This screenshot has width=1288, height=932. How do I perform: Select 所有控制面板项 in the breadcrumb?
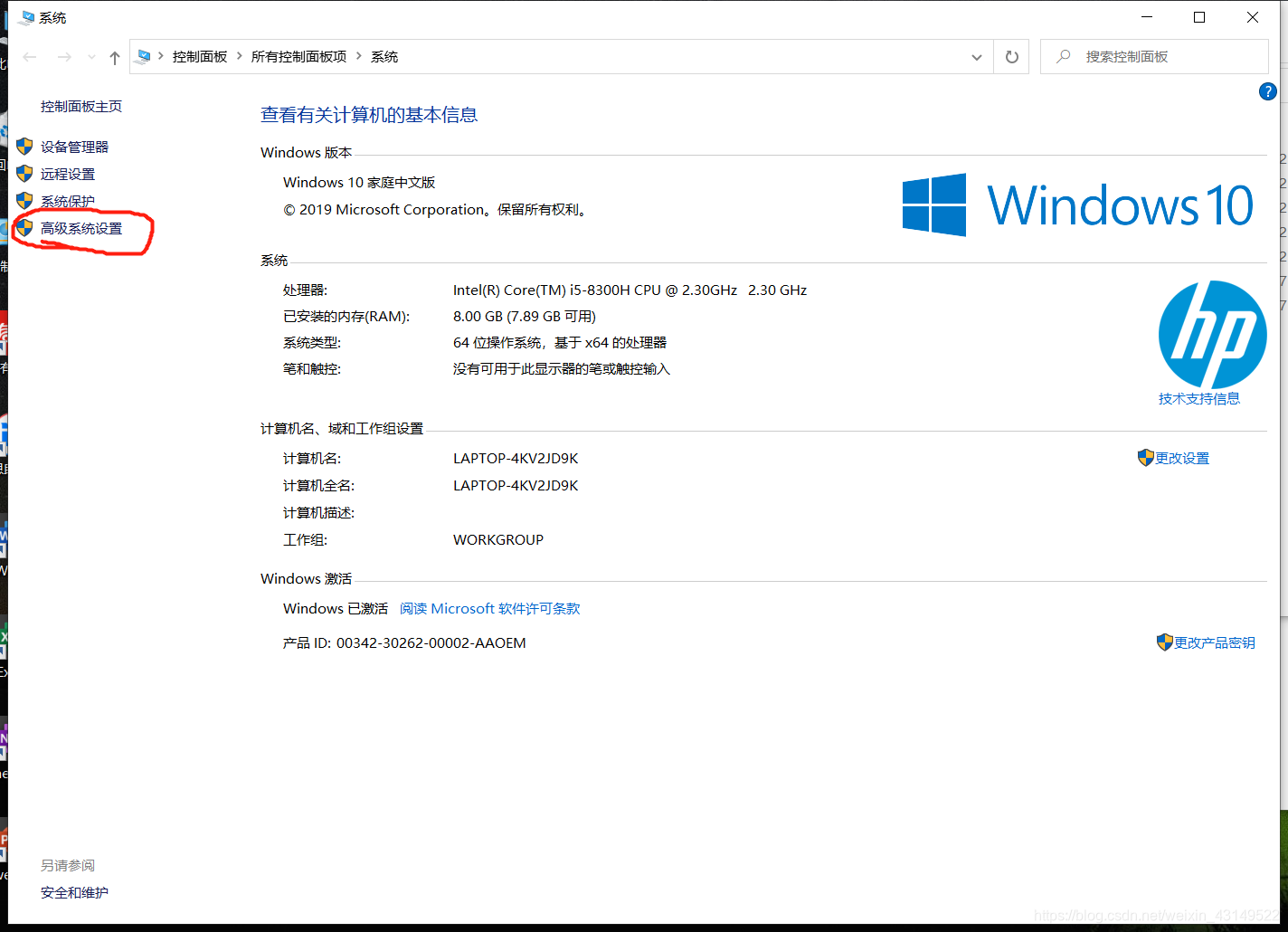pyautogui.click(x=298, y=56)
